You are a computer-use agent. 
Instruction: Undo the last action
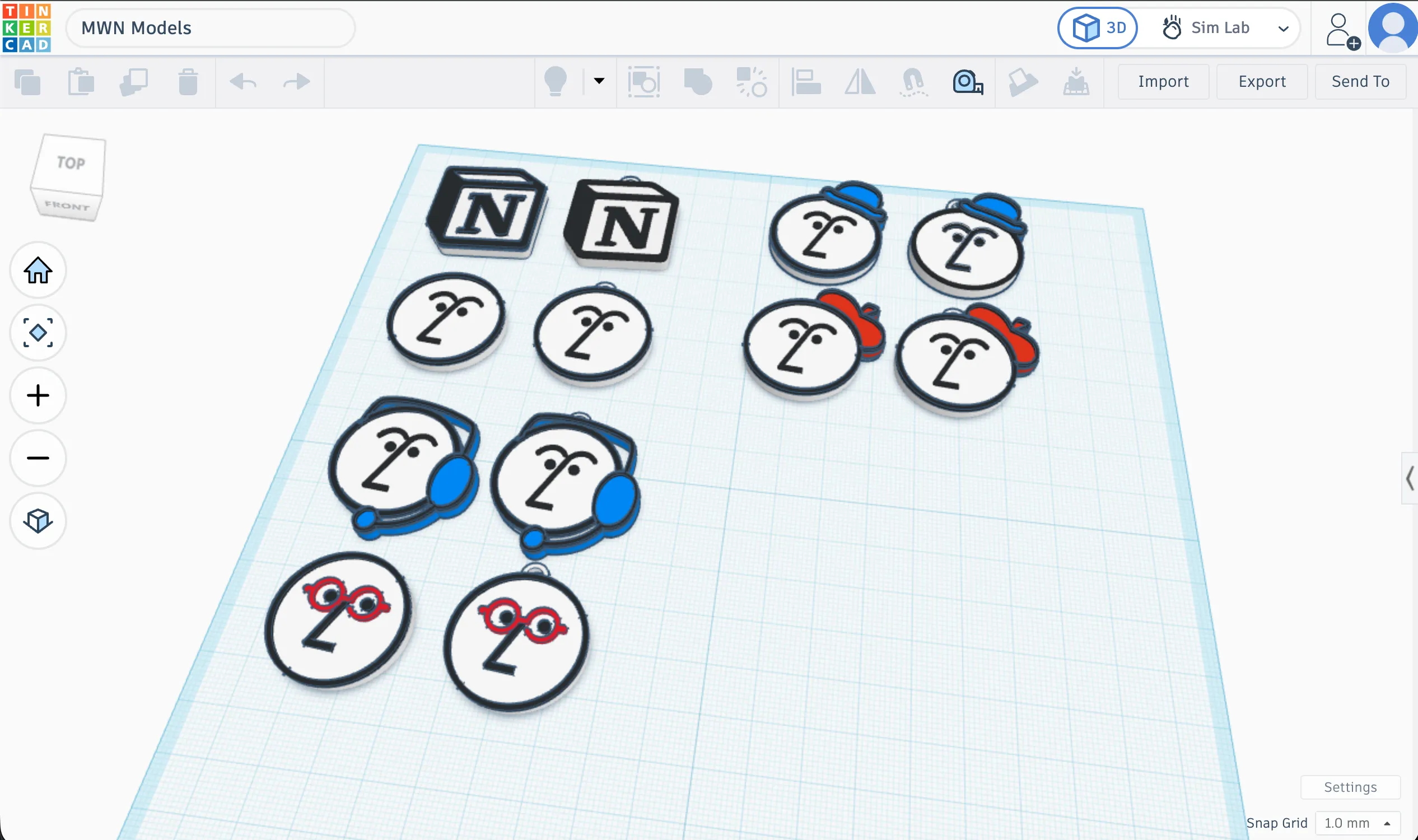point(244,82)
